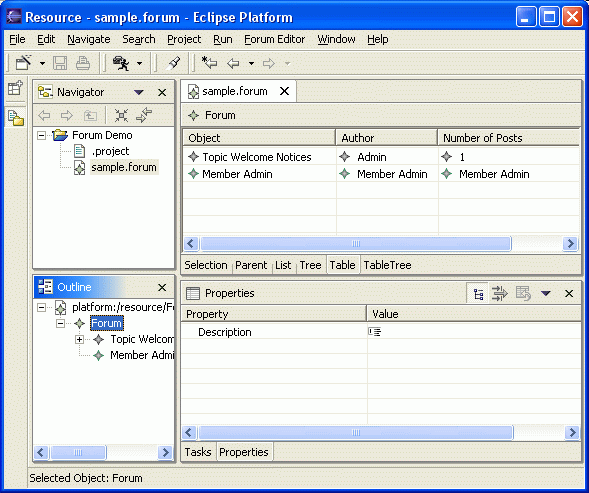The width and height of the screenshot is (589, 493).
Task: Switch to the TableTree editor tab
Action: 387,265
